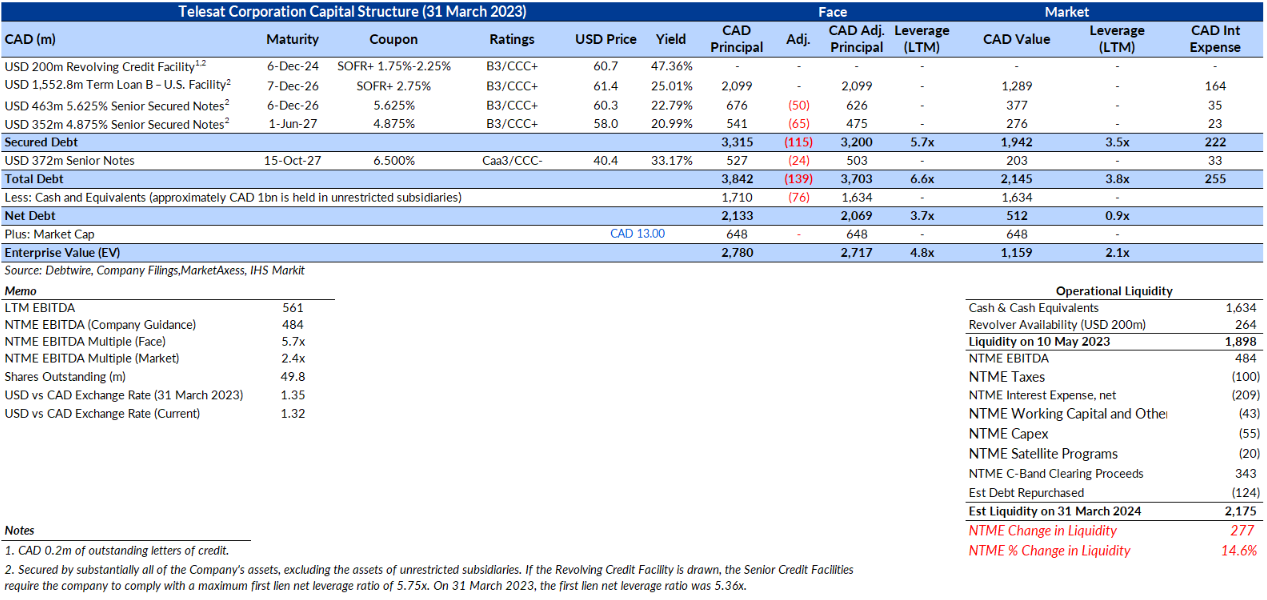Select the "NTME Capex" line item

click(1009, 434)
